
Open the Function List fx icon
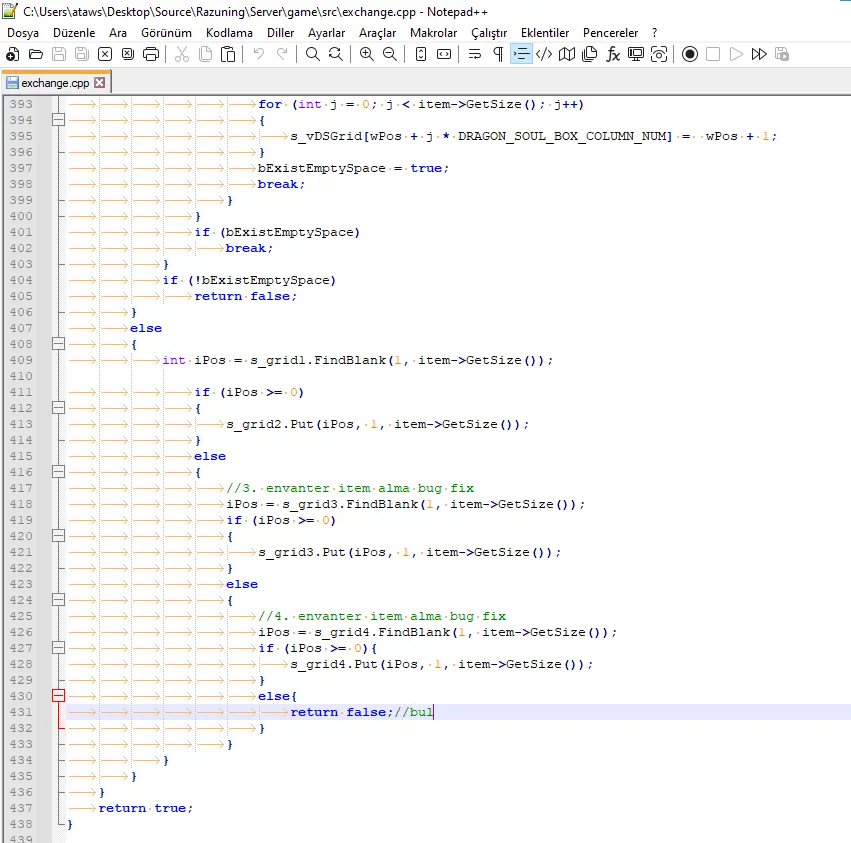613,54
